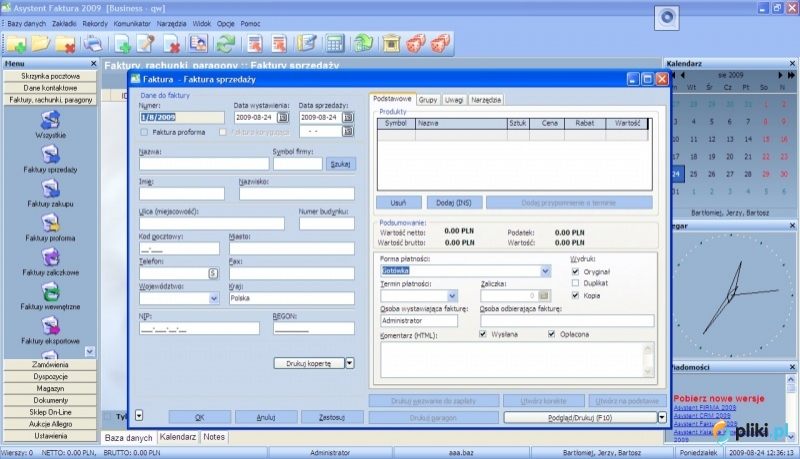
Task: Click the green refresh arrows icon
Action: (226, 44)
